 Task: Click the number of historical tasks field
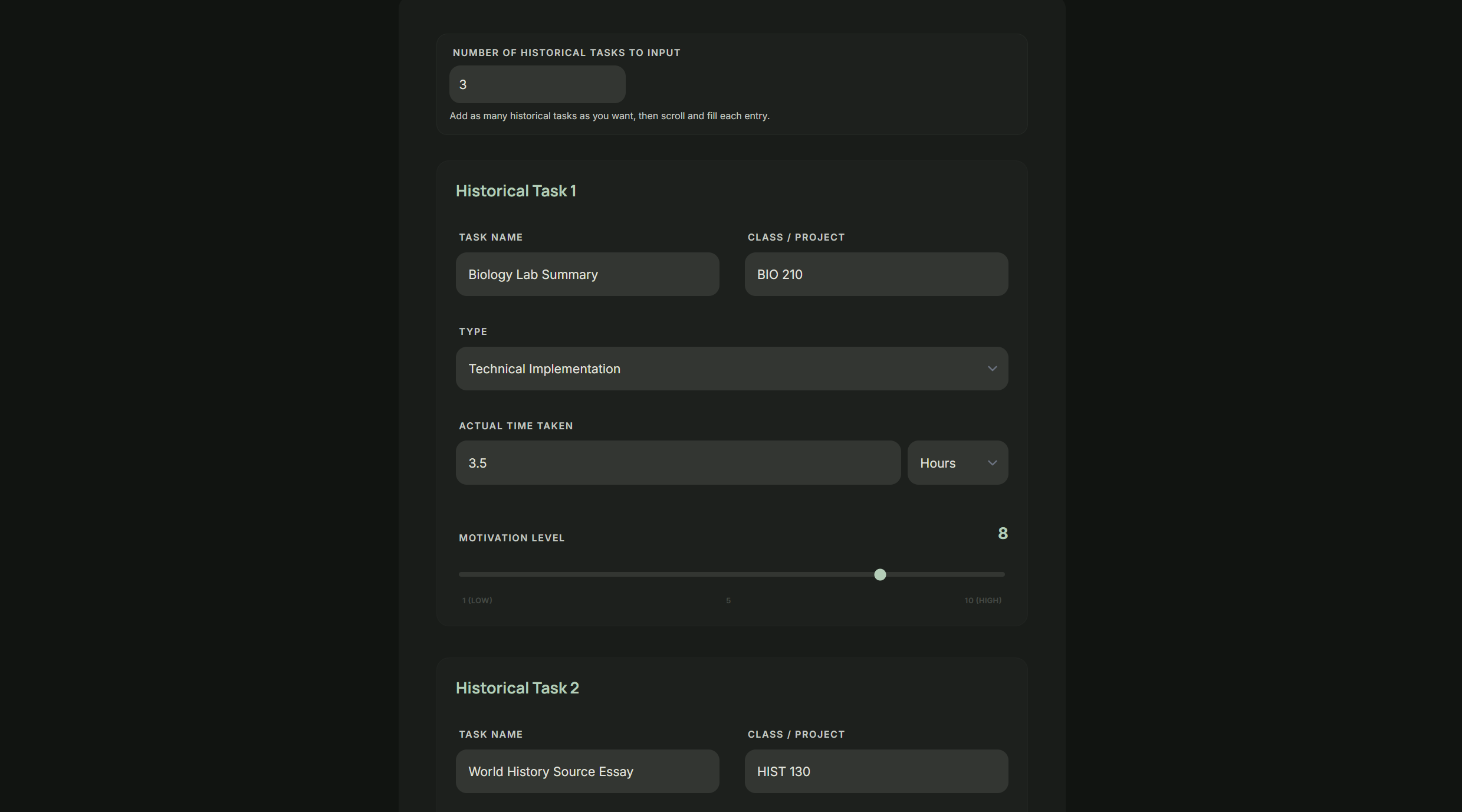(537, 84)
